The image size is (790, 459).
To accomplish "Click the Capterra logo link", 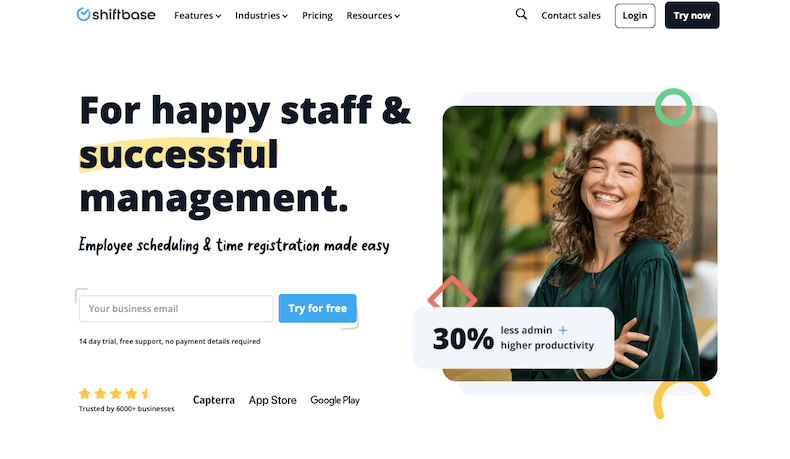I will [214, 400].
